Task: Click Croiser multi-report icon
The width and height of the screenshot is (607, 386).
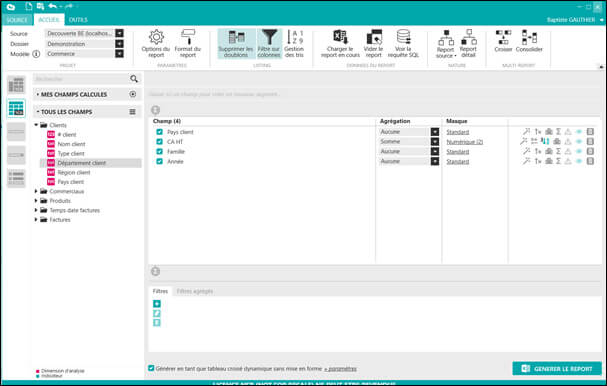Action: point(503,41)
